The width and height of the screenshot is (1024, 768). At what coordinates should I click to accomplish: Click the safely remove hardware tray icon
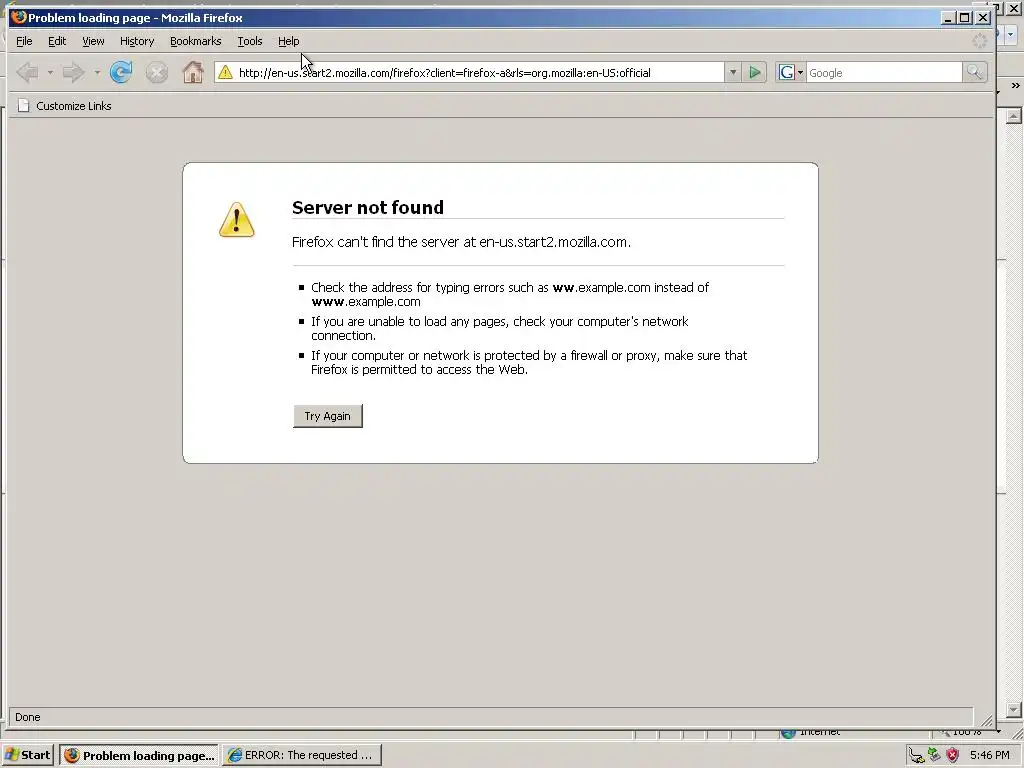tap(935, 755)
